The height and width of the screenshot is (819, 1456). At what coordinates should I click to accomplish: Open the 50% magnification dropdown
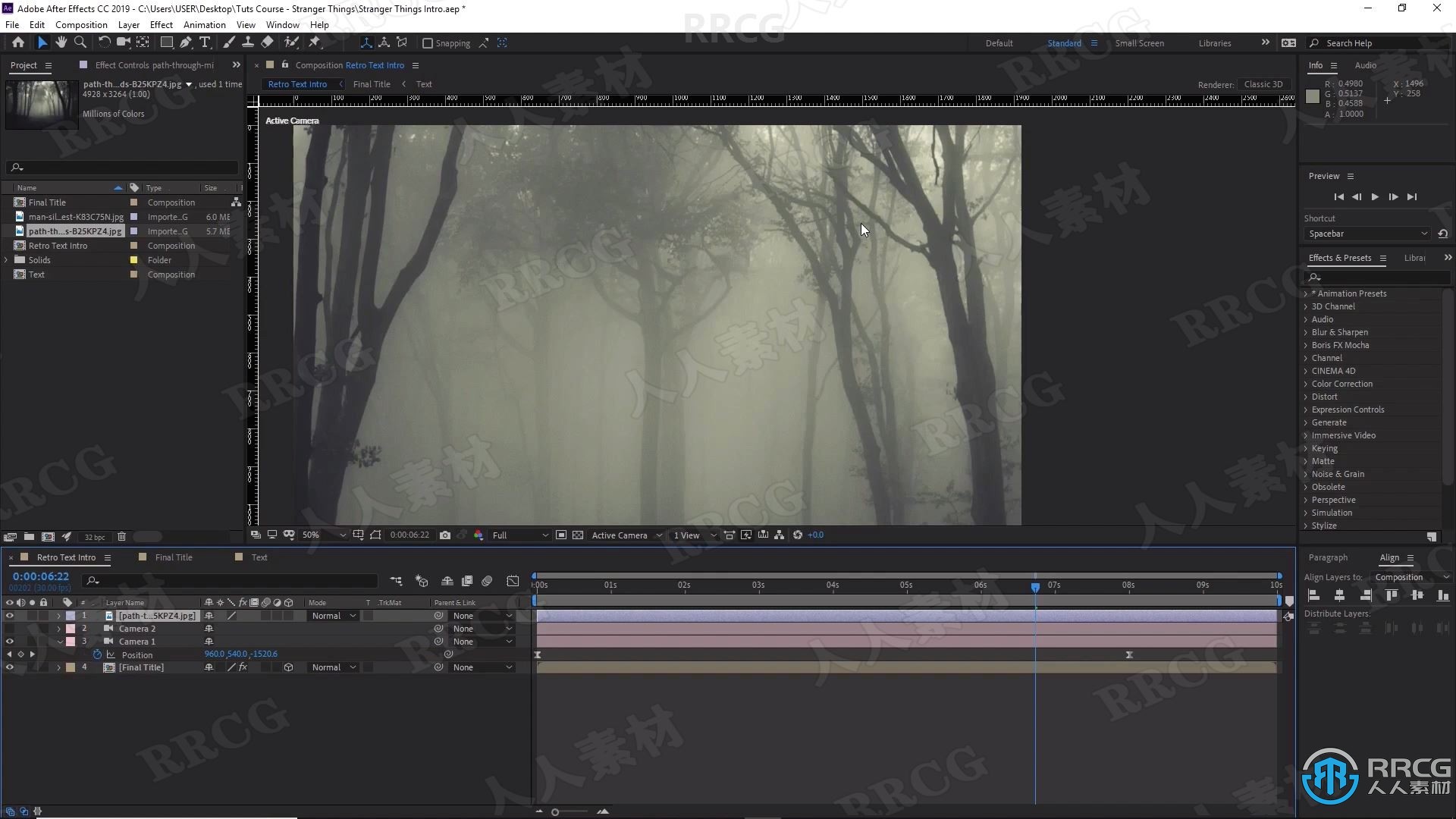(x=324, y=535)
